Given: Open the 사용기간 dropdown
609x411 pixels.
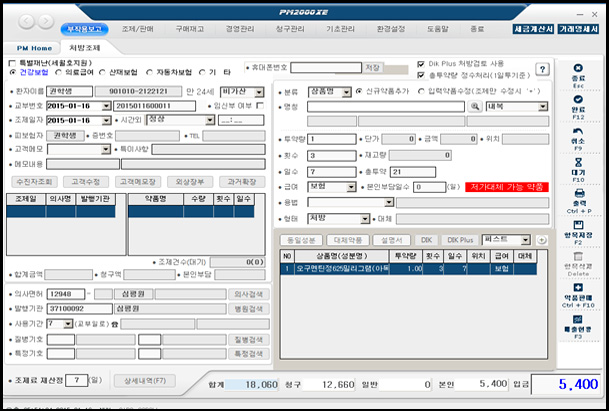Looking at the screenshot, I should 68,324.
